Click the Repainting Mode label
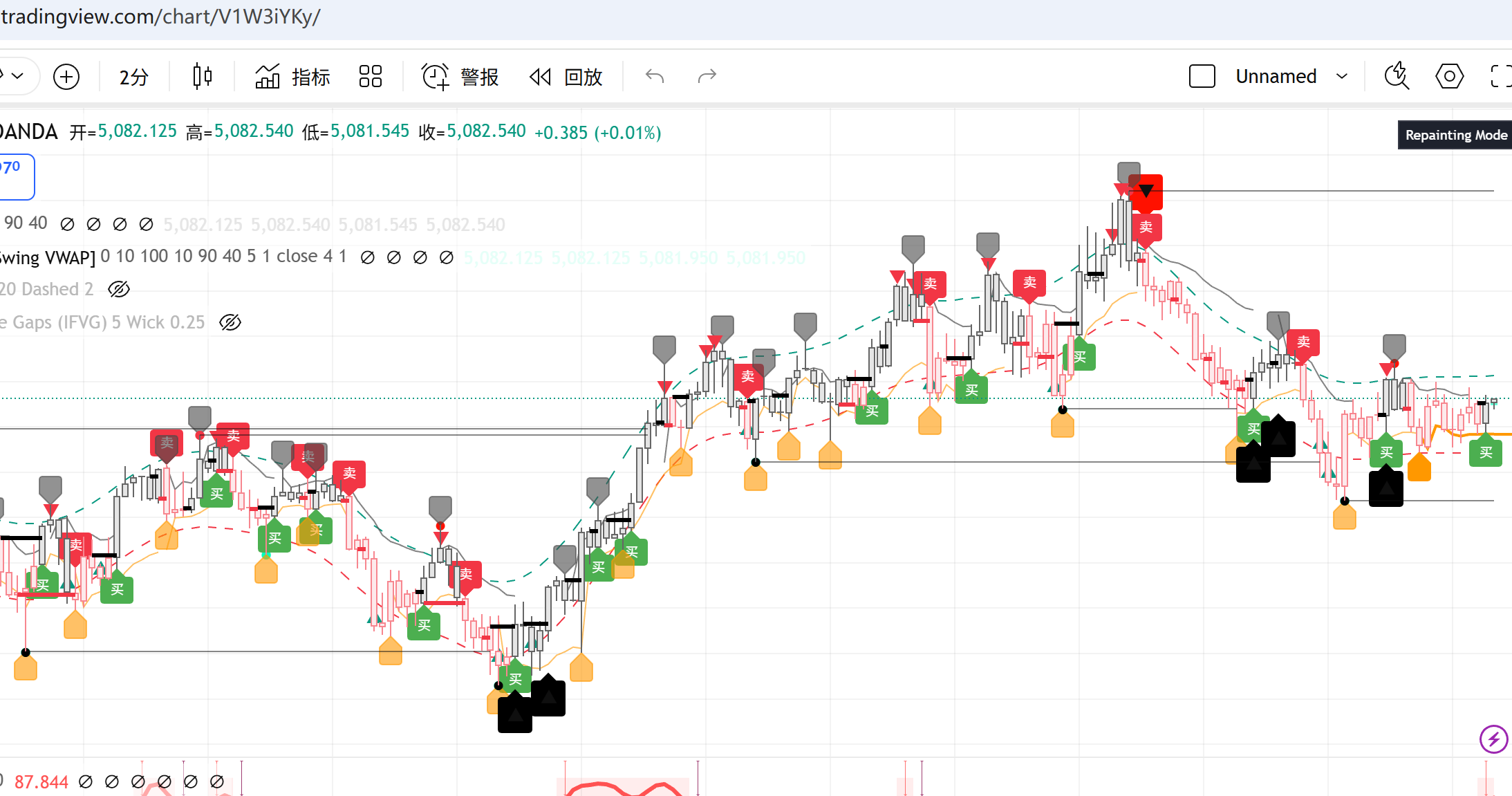The height and width of the screenshot is (796, 1512). click(x=1455, y=135)
